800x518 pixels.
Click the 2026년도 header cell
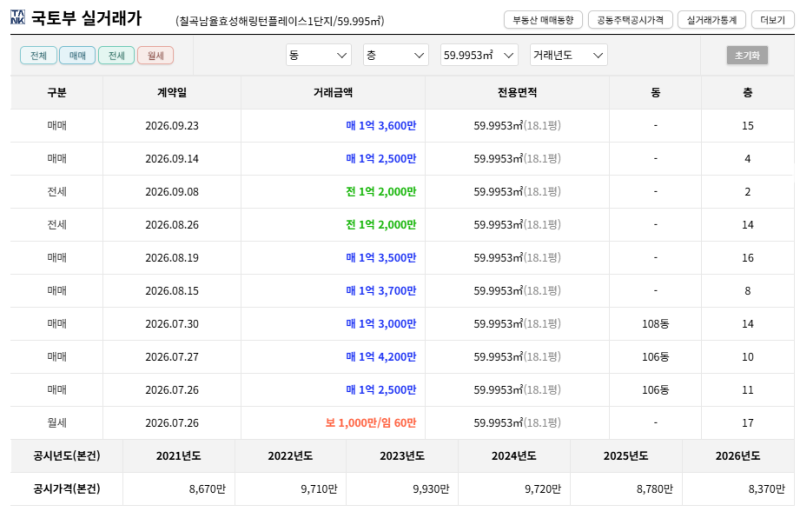click(x=738, y=456)
